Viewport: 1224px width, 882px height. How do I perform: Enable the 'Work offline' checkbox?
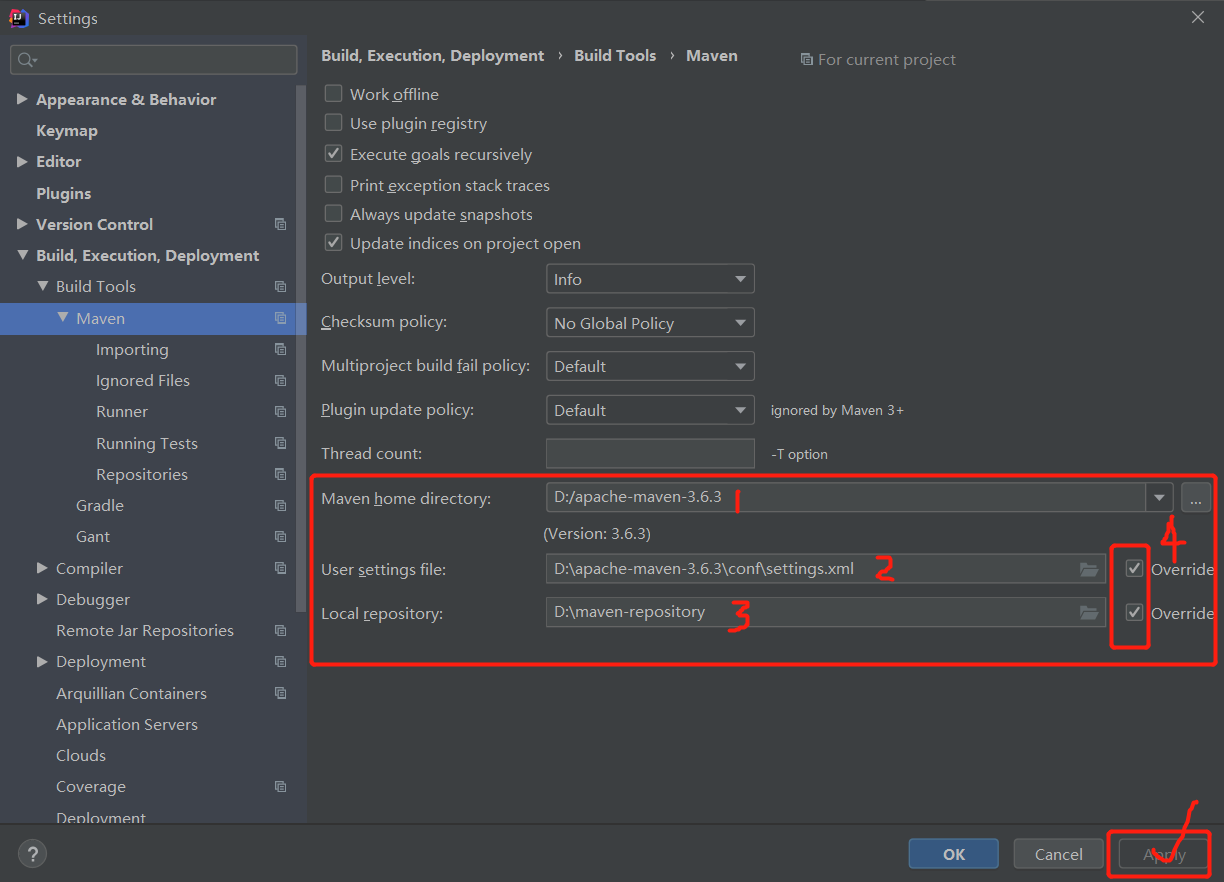pyautogui.click(x=333, y=93)
